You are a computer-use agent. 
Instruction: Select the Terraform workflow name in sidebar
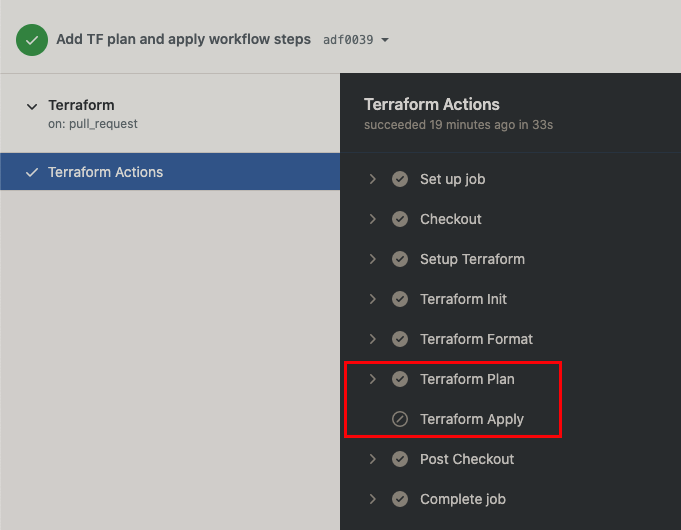pyautogui.click(x=81, y=105)
